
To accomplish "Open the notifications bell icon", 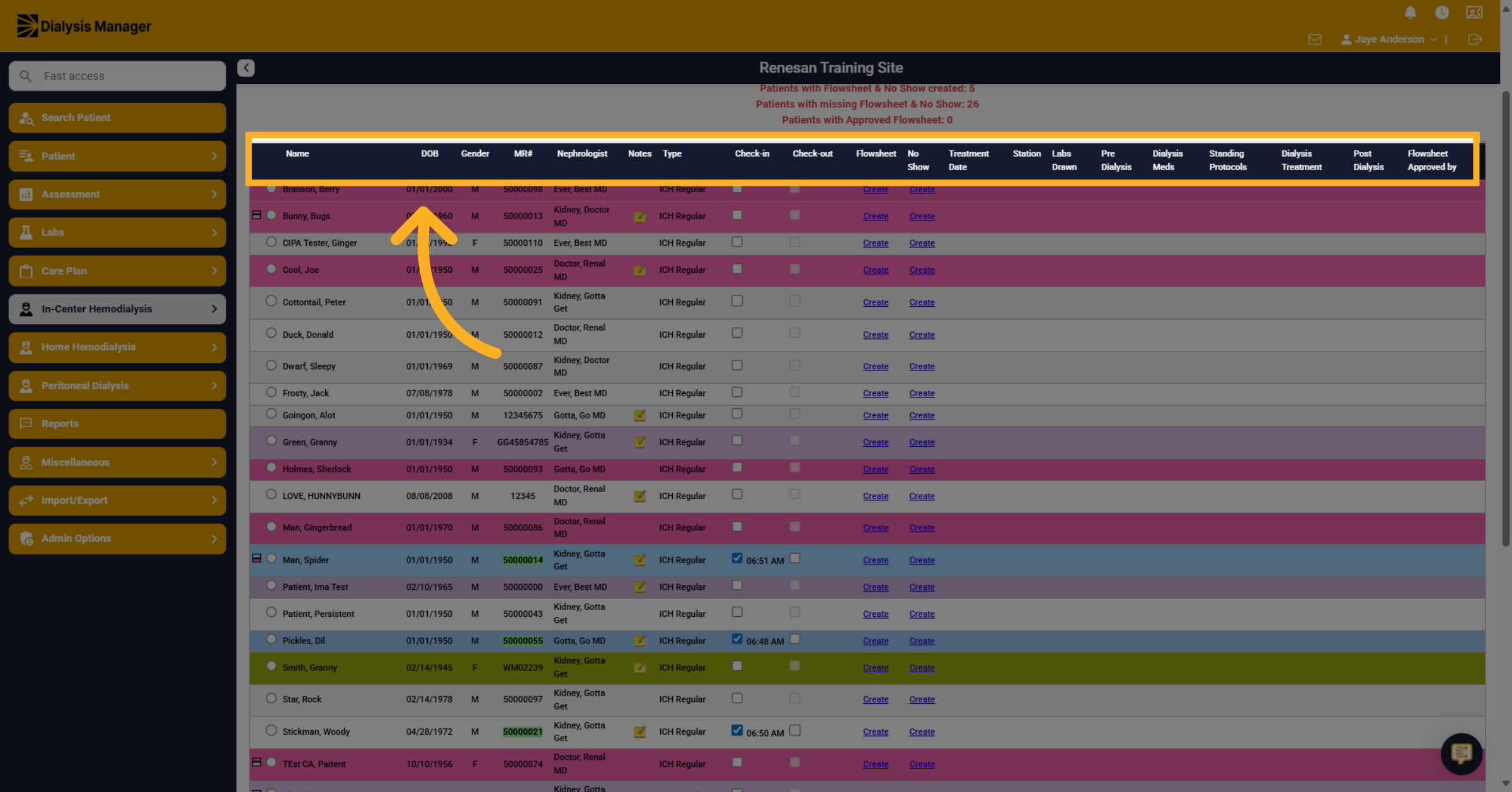I will (1411, 13).
